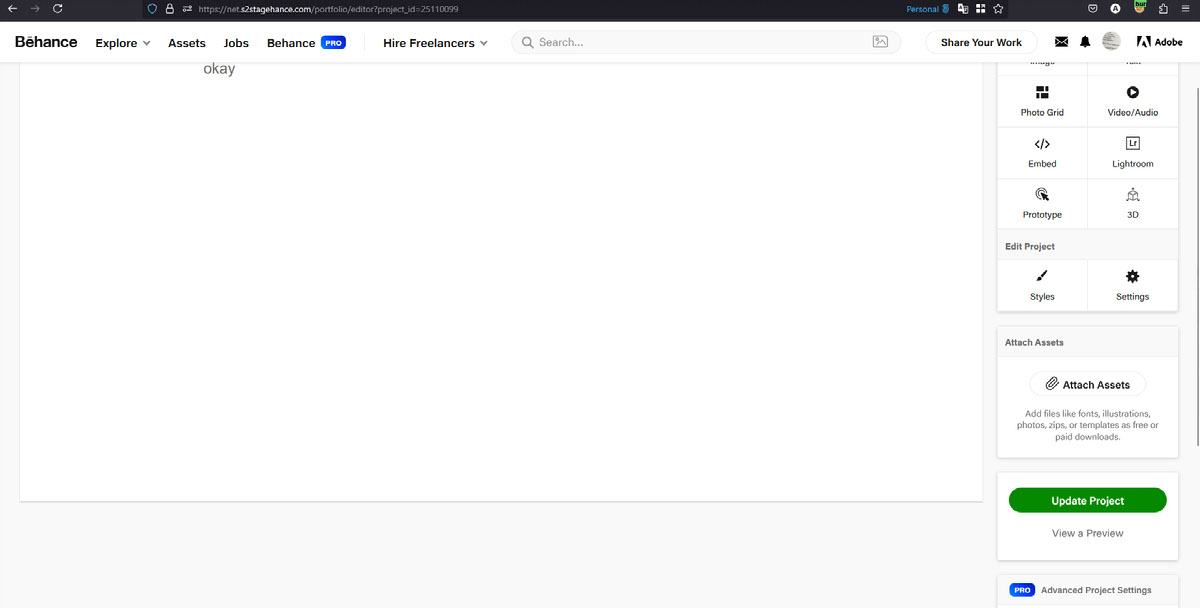
Task: Check notifications bell icon
Action: [1085, 42]
